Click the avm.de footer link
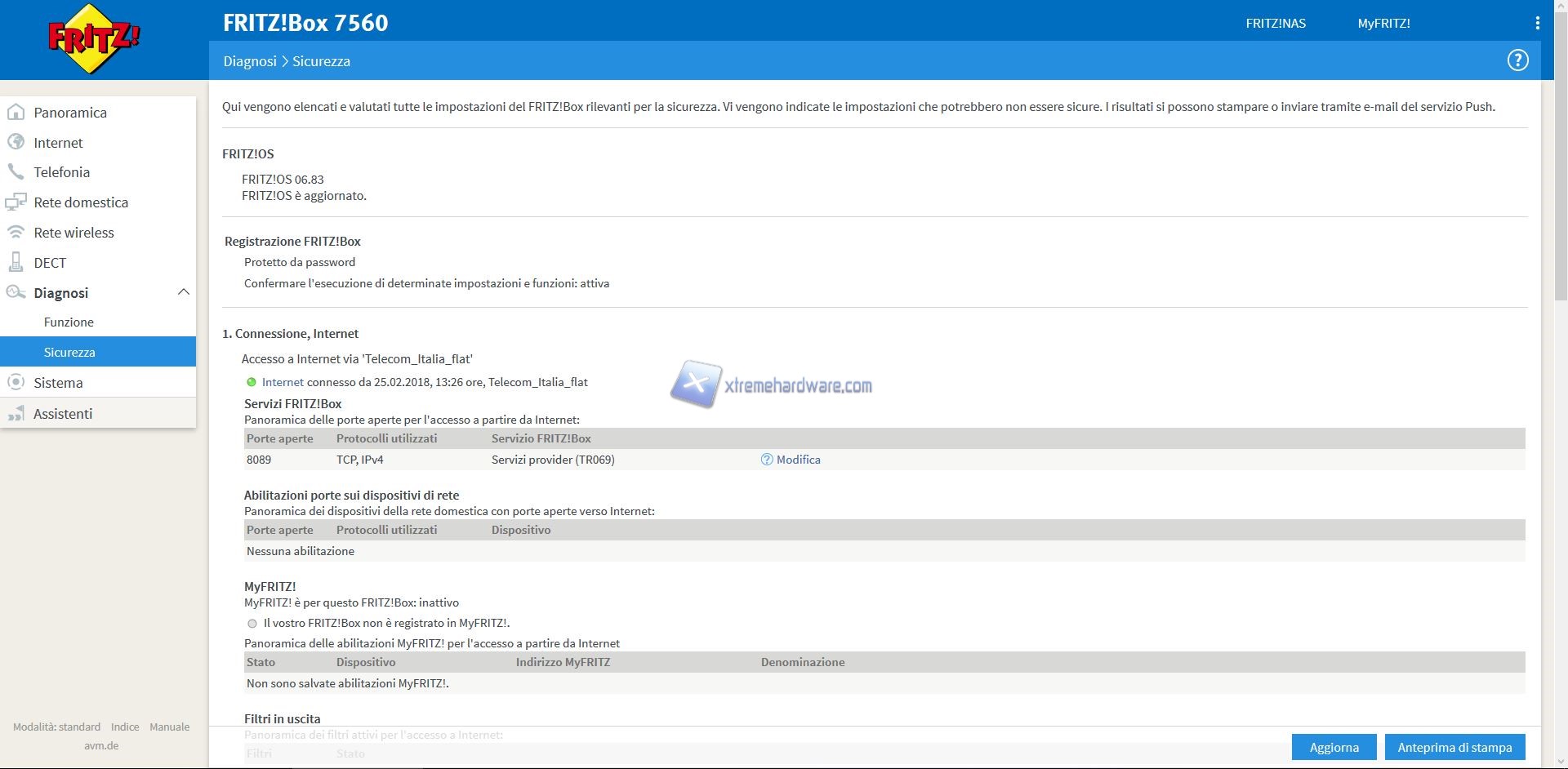 (101, 745)
